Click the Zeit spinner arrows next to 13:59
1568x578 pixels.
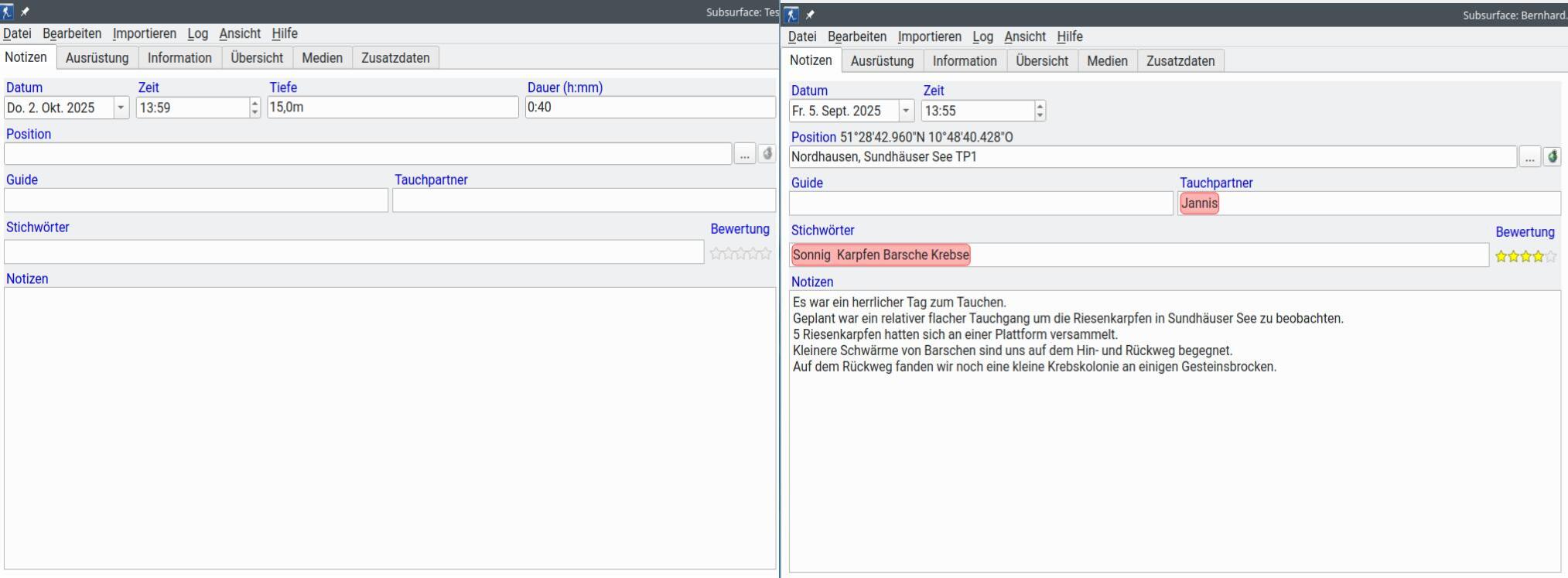255,108
